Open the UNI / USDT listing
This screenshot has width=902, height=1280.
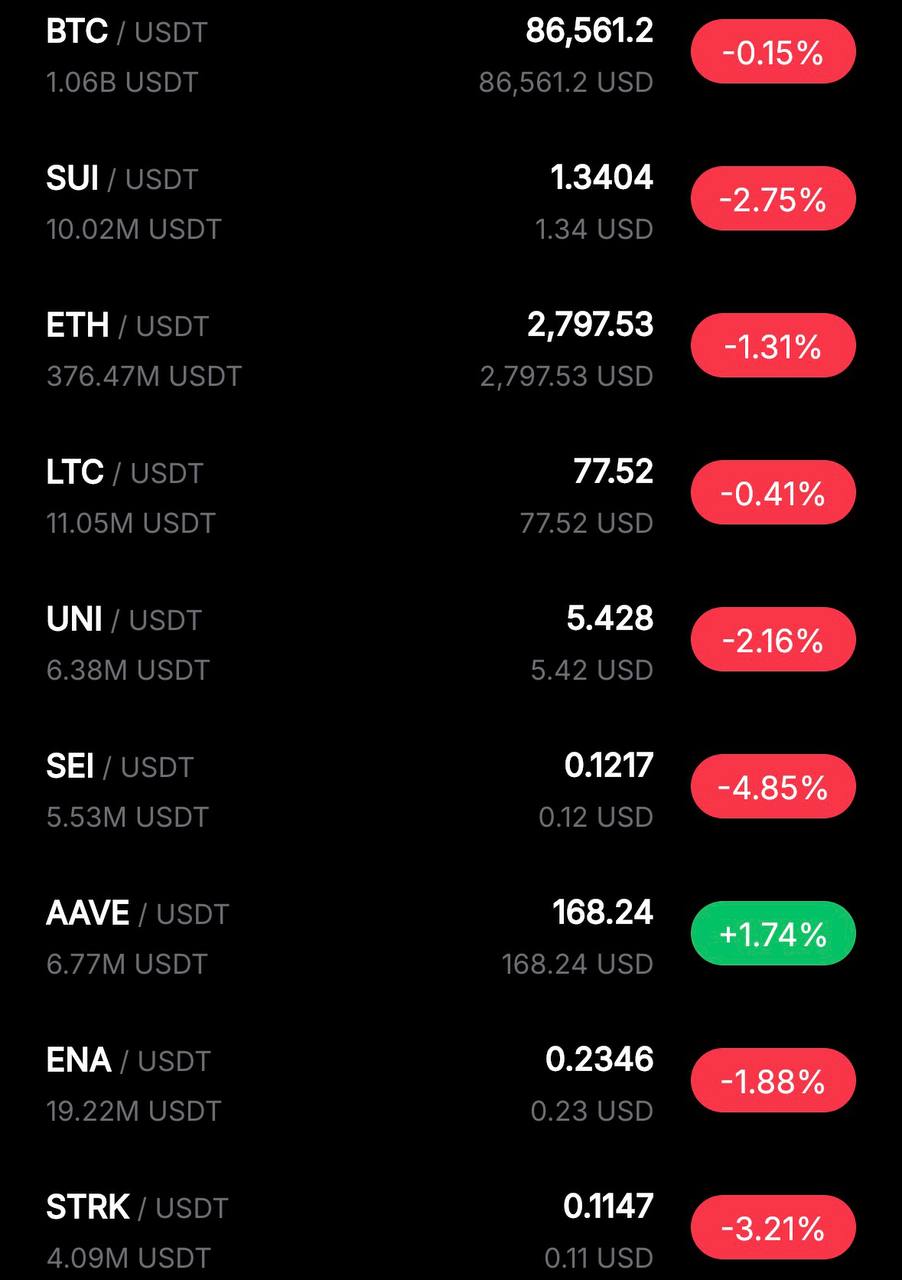tap(123, 620)
